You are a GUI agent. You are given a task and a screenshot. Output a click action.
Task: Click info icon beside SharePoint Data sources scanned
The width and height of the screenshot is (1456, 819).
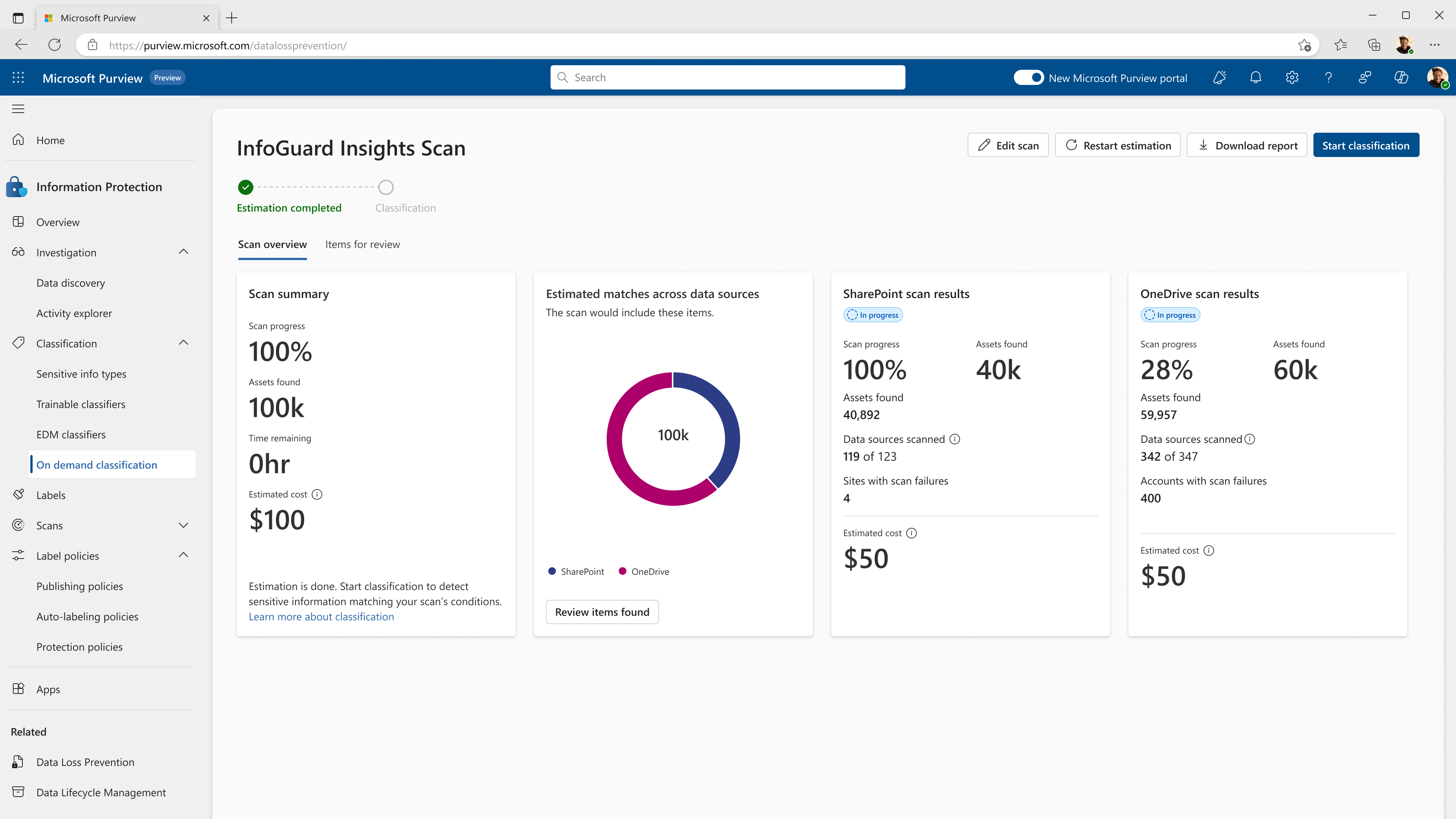pyautogui.click(x=955, y=439)
